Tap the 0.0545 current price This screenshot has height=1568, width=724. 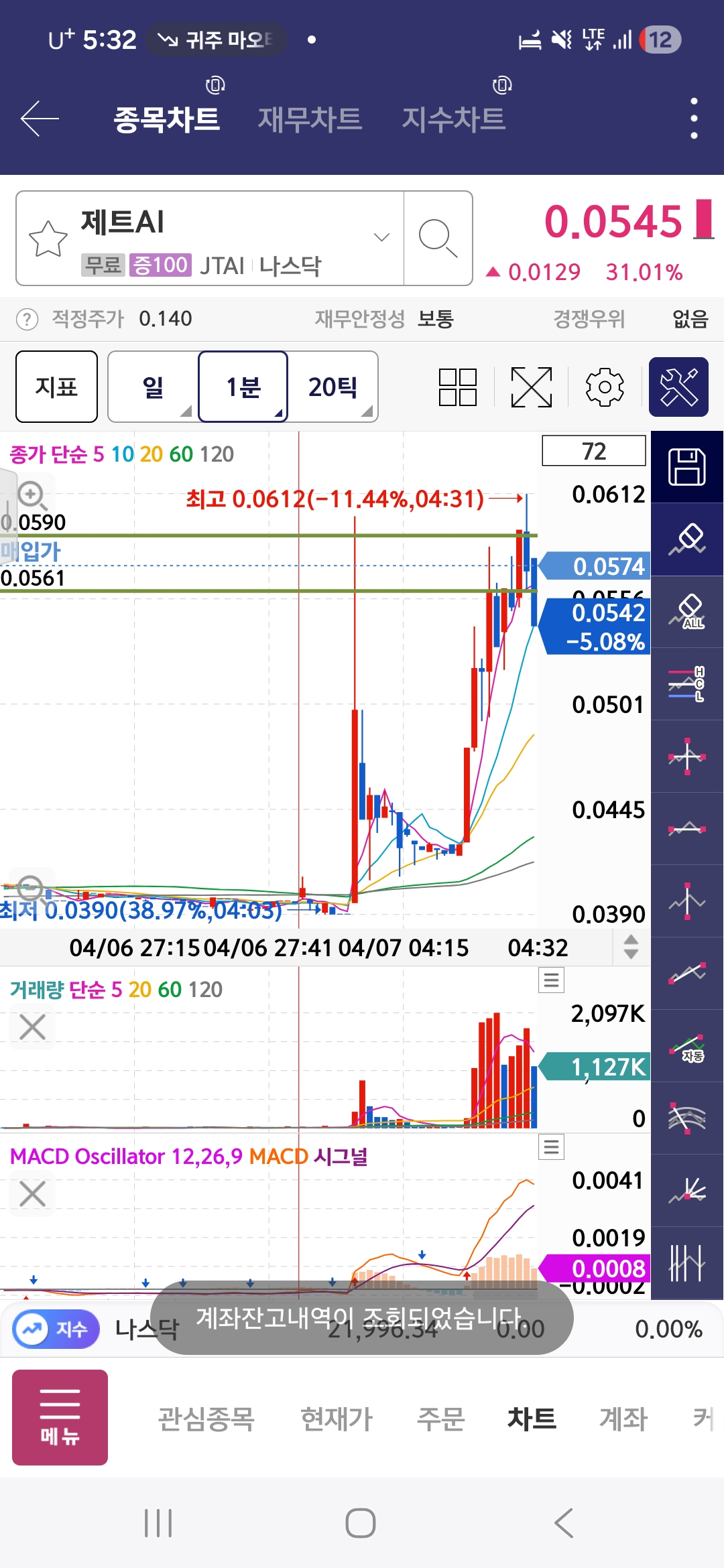tap(613, 221)
